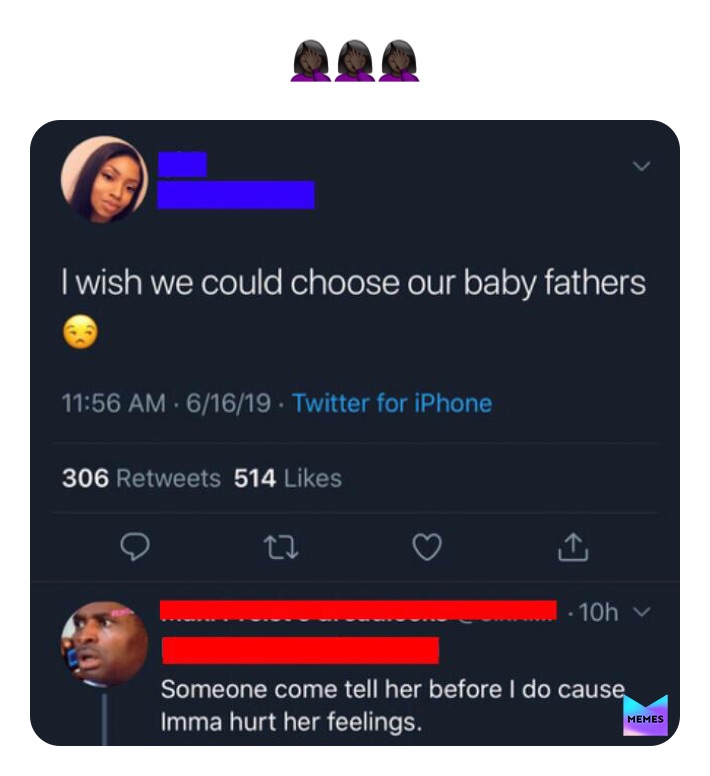710x776 pixels.
Task: Expand the main tweet options chevron
Action: 641,166
